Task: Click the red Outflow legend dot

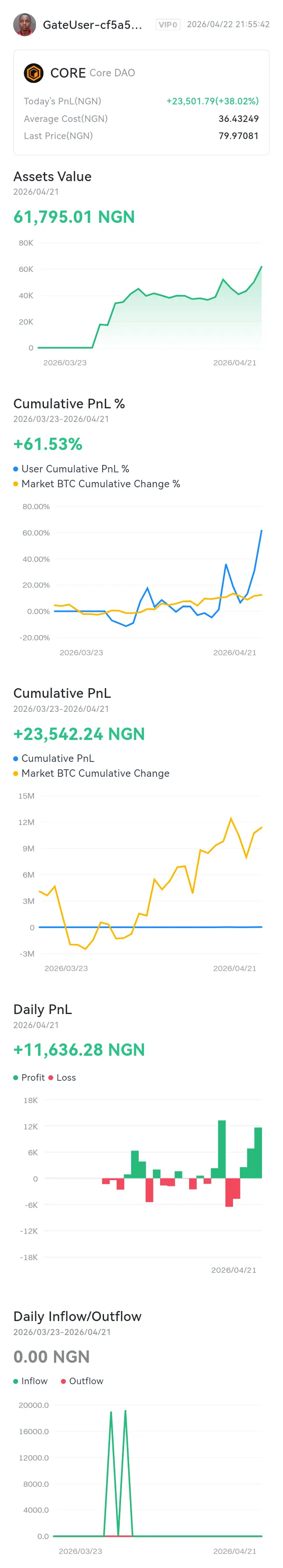Action: click(63, 1381)
